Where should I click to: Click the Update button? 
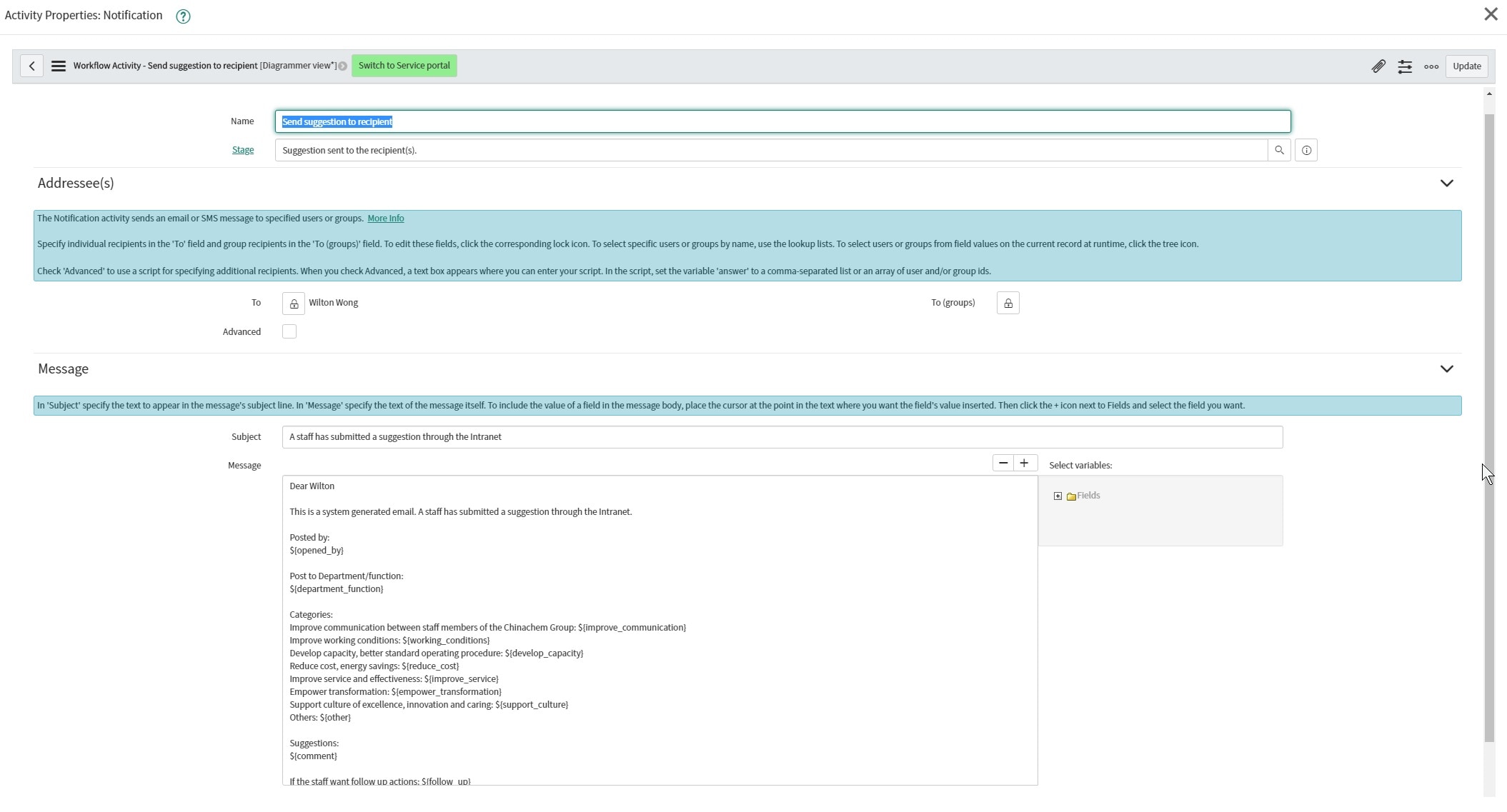(1466, 66)
